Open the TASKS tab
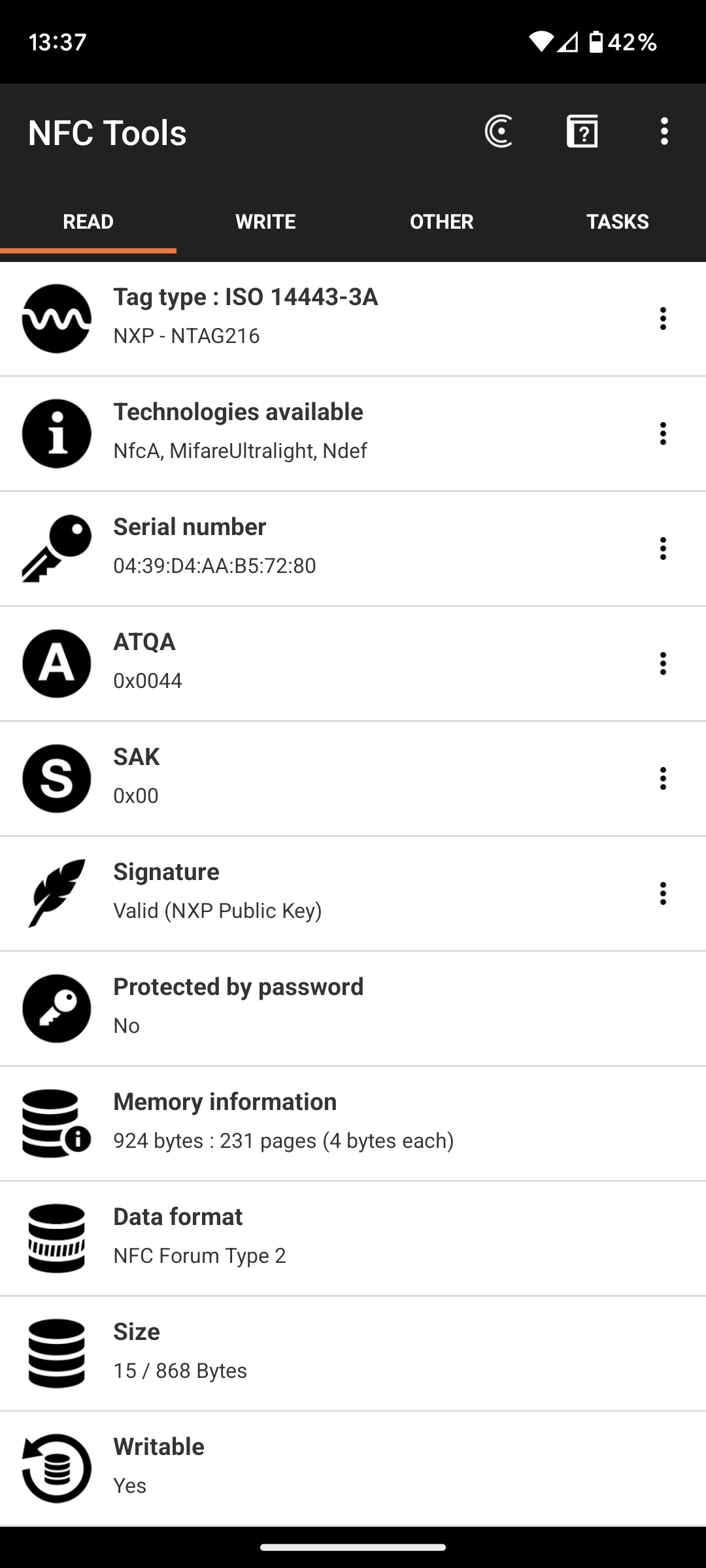The image size is (706, 1568). pyautogui.click(x=617, y=221)
